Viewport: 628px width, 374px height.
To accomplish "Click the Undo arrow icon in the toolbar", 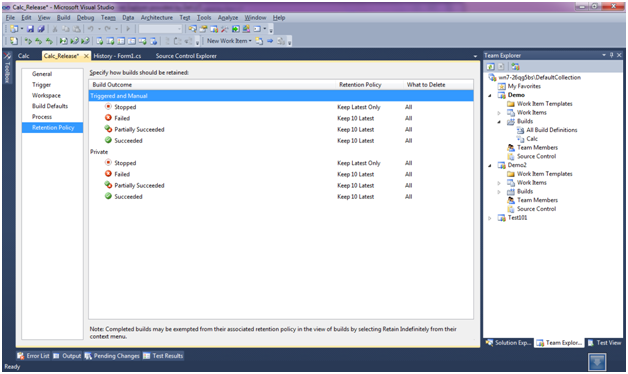I will (x=91, y=29).
